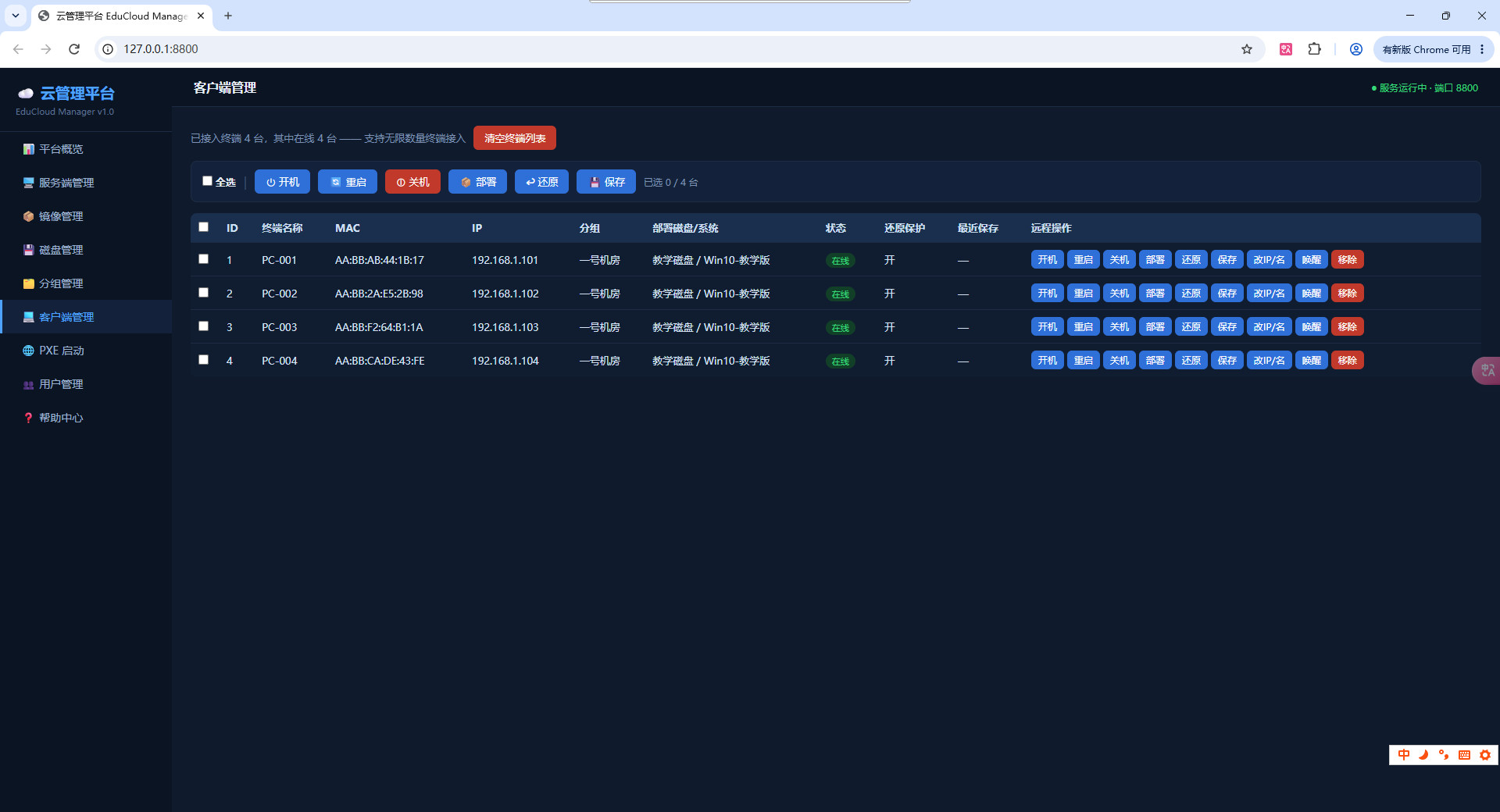1500x812 pixels.
Task: Open 磁盘管理 sidebar item
Action: tap(86, 250)
